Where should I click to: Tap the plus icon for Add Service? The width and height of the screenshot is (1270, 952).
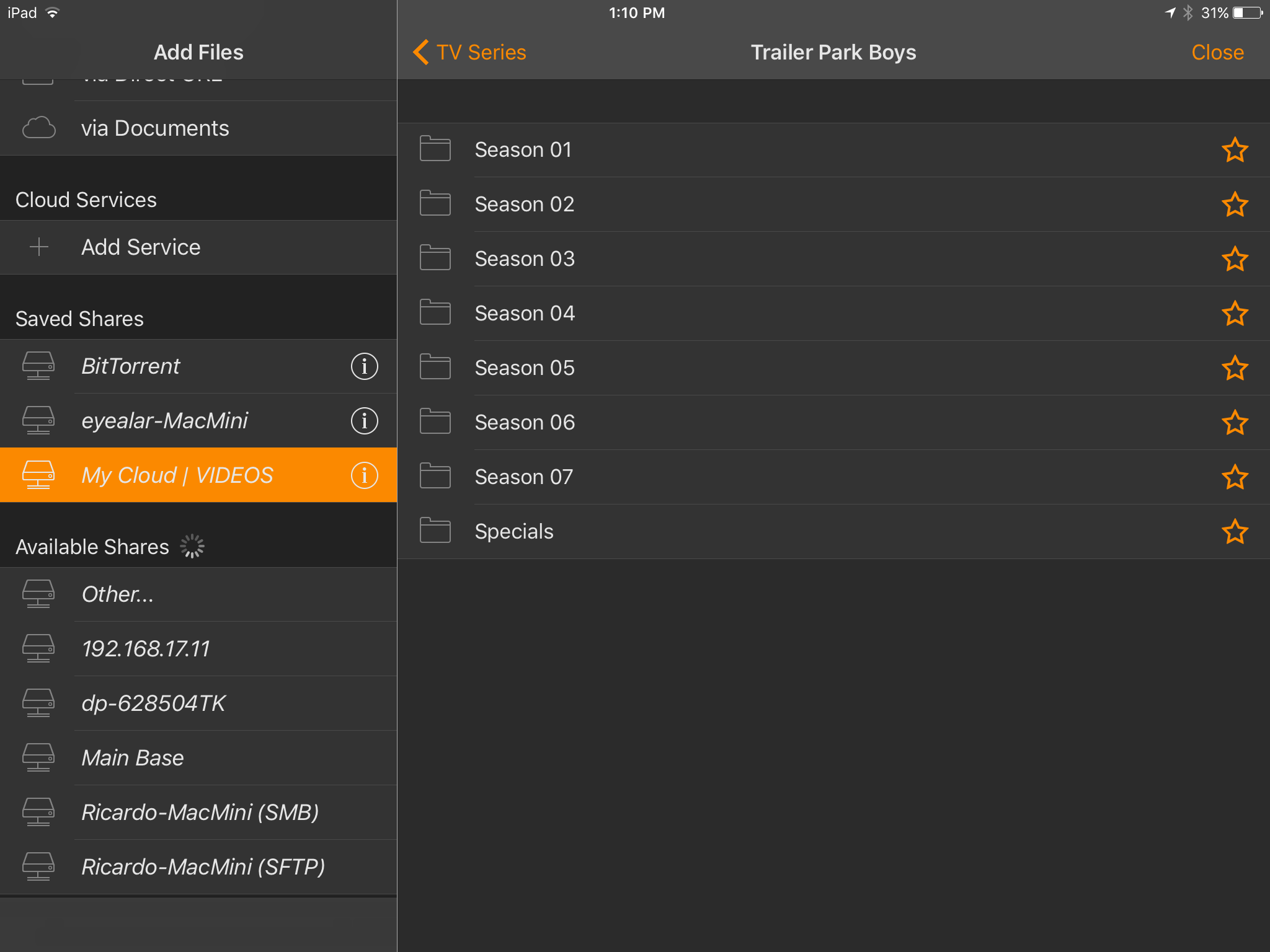click(x=38, y=247)
